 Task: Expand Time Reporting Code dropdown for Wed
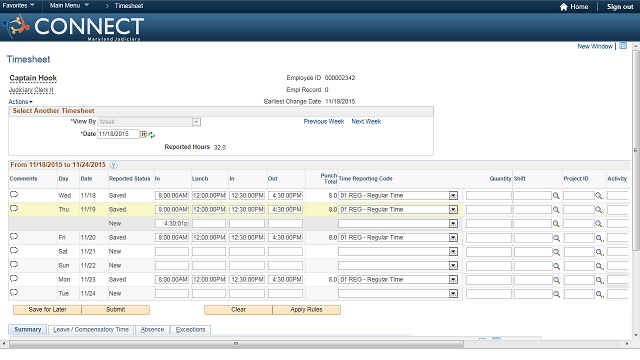point(453,196)
